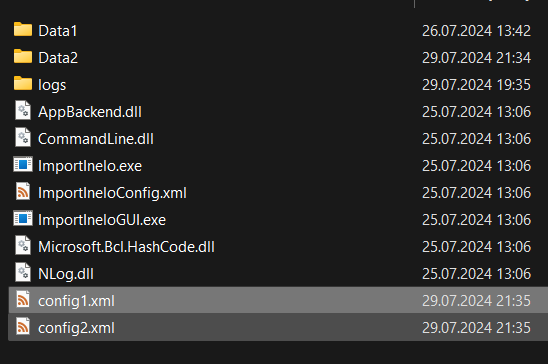Select the Data1 folder icon
The width and height of the screenshot is (548, 364).
tap(23, 29)
